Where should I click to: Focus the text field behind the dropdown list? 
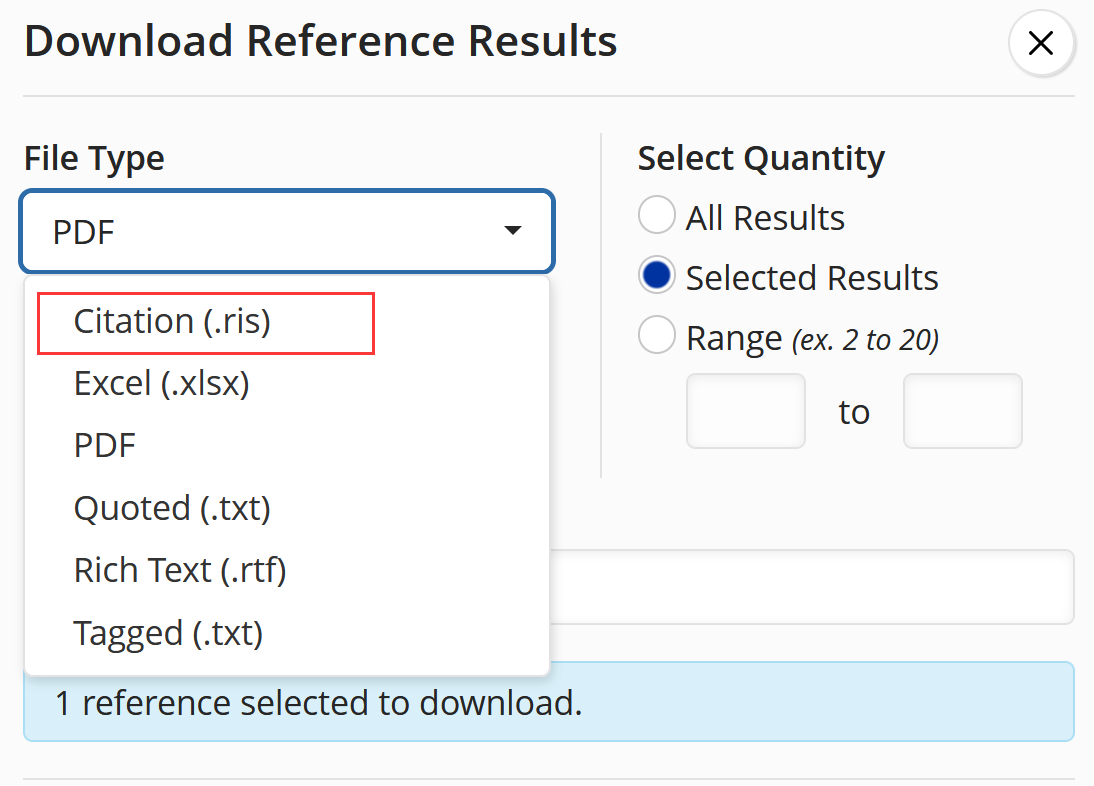810,587
